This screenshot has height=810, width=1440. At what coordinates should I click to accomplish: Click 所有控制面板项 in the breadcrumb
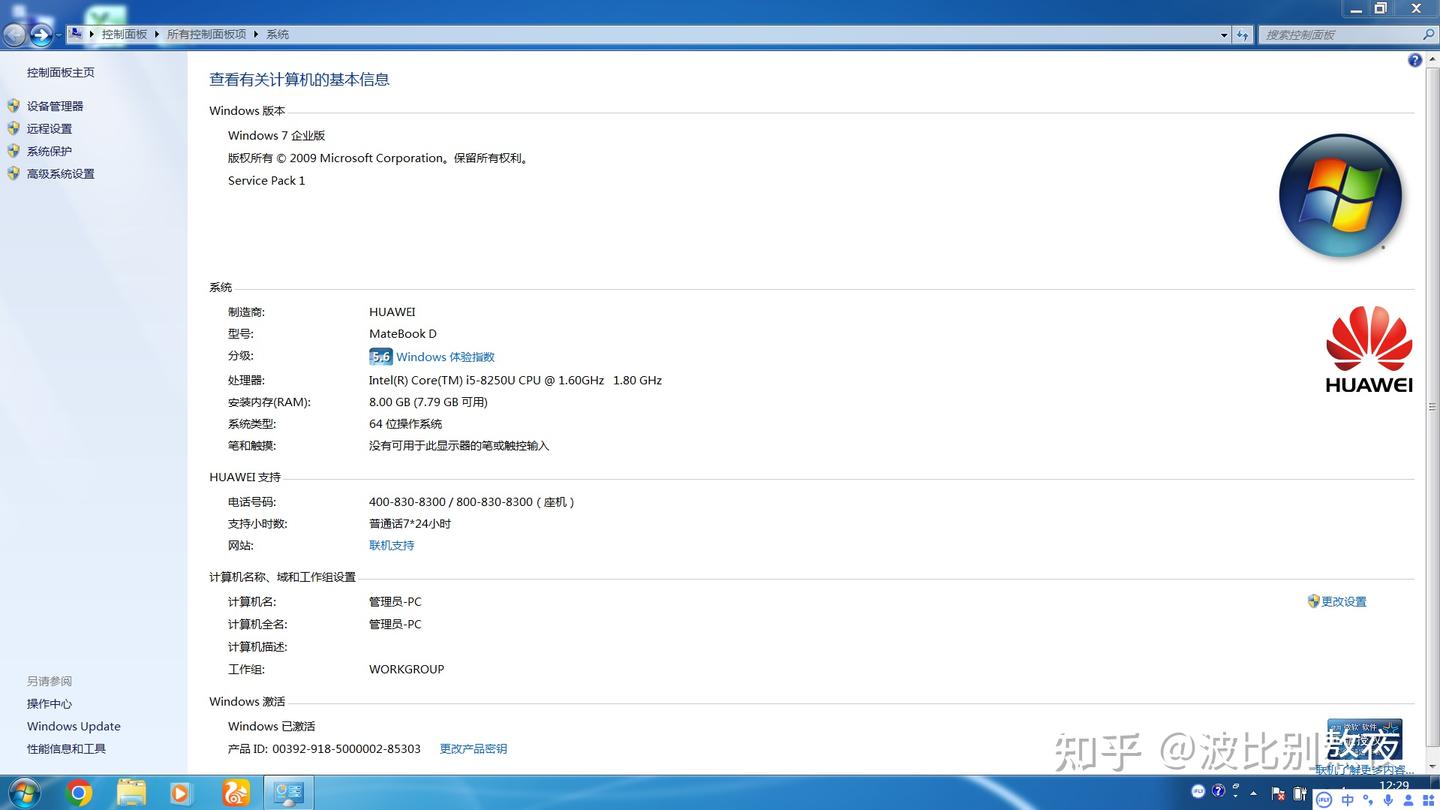(x=205, y=34)
